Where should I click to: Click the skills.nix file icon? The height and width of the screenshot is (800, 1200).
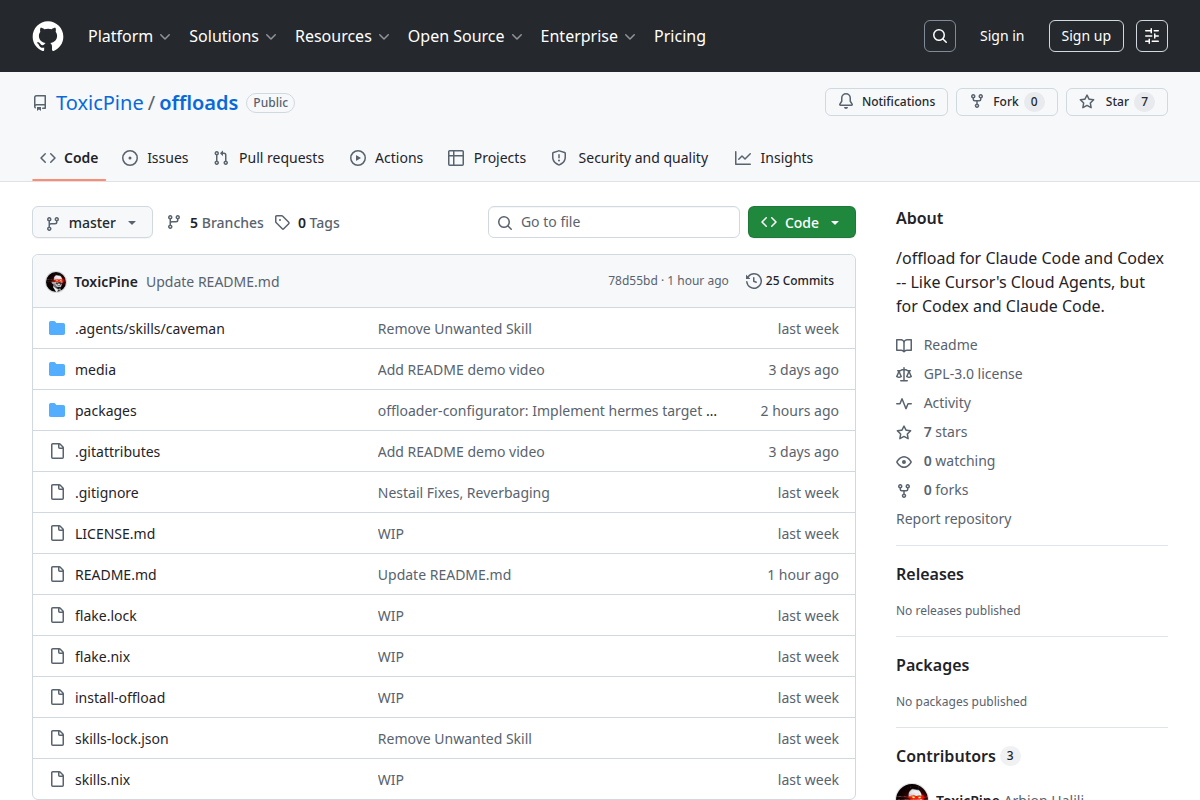pyautogui.click(x=57, y=780)
